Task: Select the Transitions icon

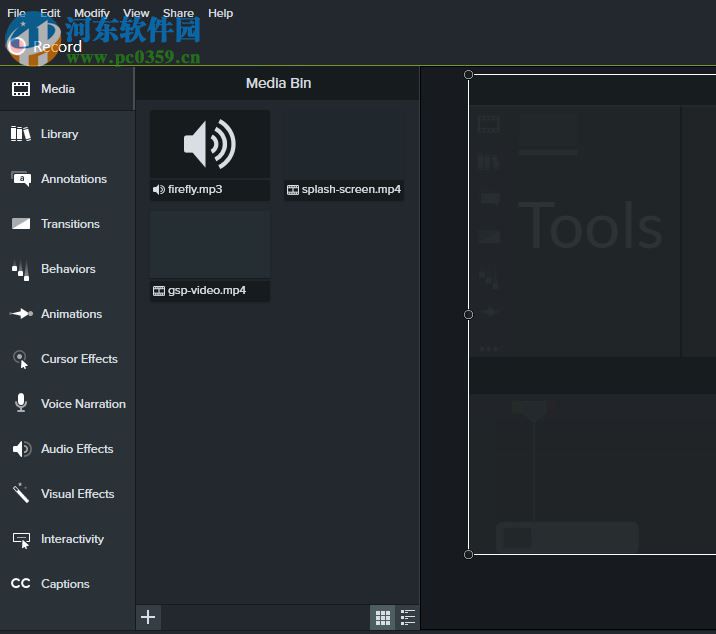Action: [21, 224]
